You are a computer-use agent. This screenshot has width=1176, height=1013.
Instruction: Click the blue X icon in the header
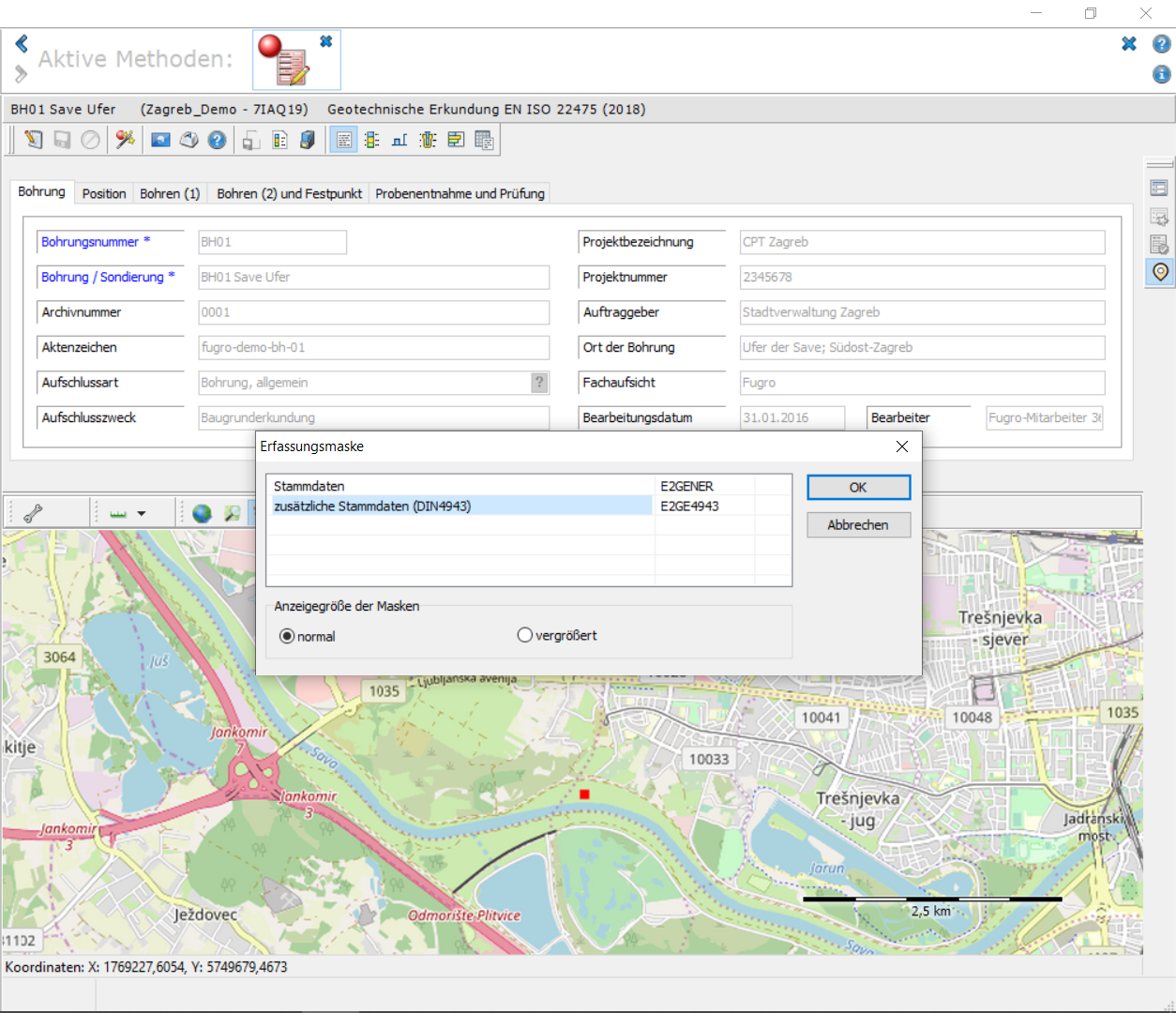[x=1129, y=44]
